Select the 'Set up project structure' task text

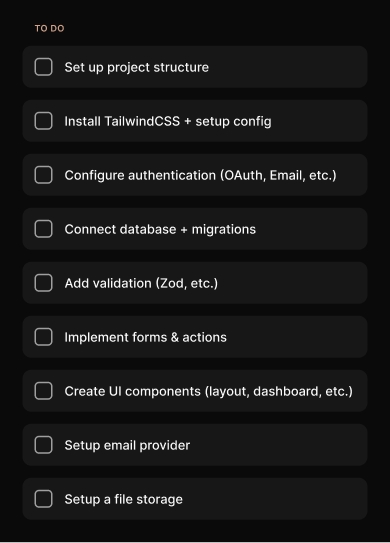136,68
